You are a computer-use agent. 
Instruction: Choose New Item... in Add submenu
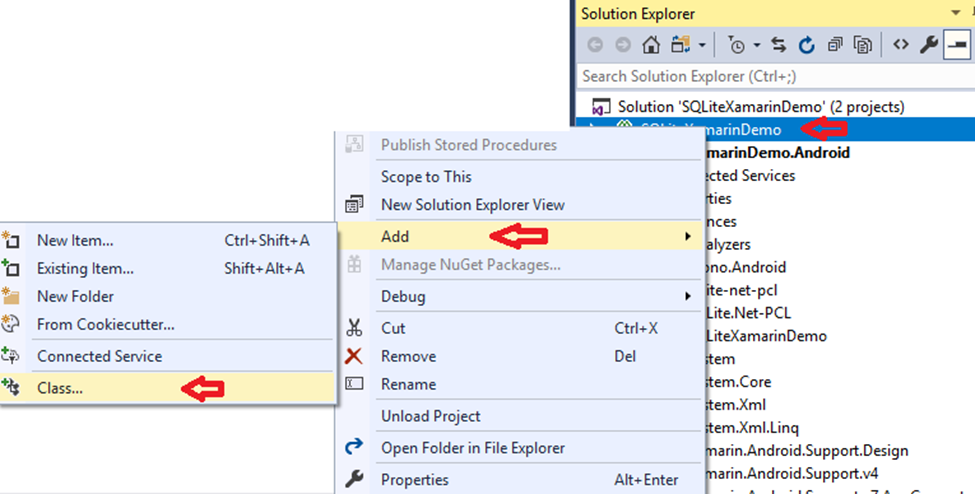click(168, 240)
